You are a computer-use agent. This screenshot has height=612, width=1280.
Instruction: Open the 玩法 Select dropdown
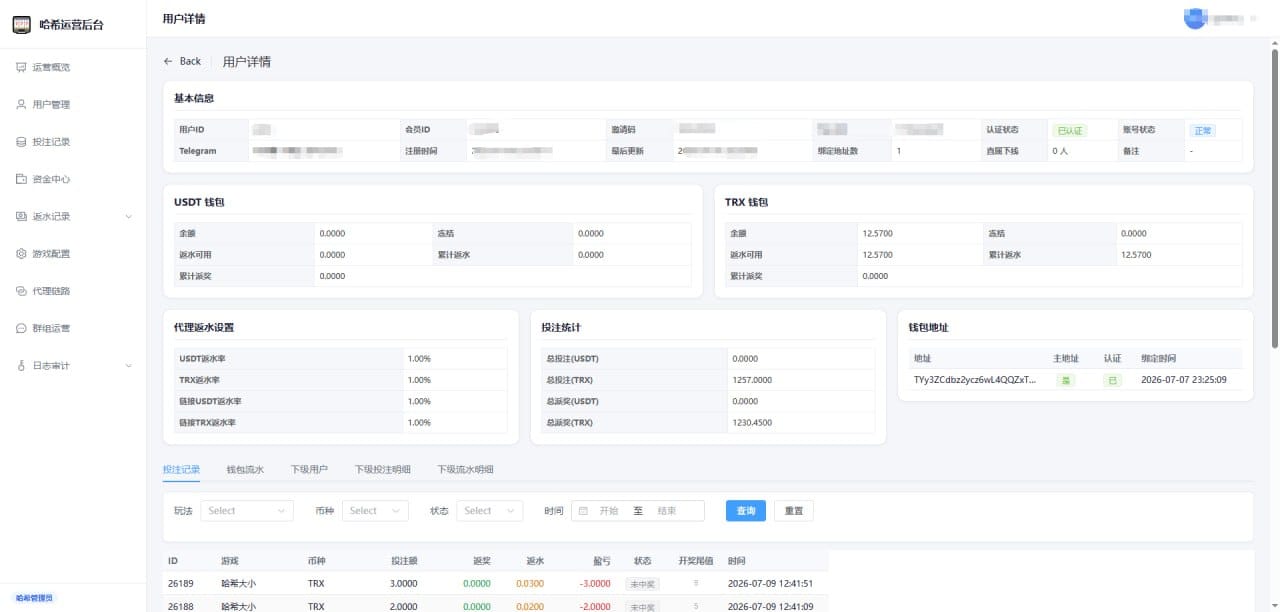tap(247, 511)
